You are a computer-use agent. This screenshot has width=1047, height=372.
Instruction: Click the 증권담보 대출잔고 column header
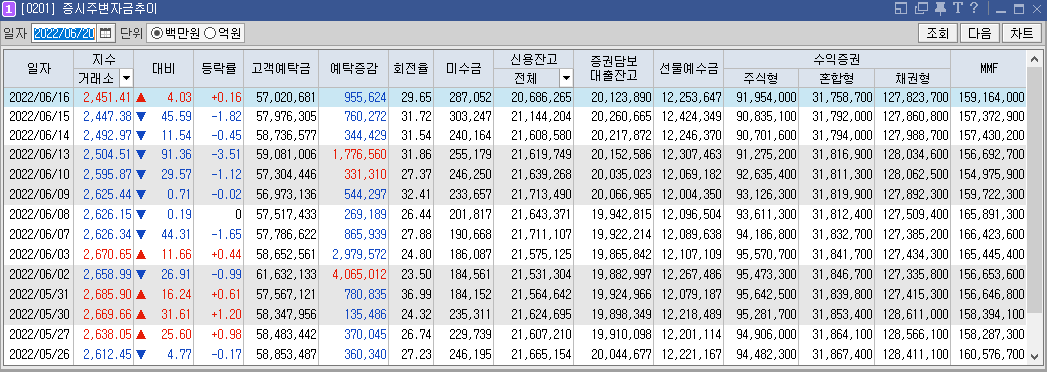[x=614, y=69]
